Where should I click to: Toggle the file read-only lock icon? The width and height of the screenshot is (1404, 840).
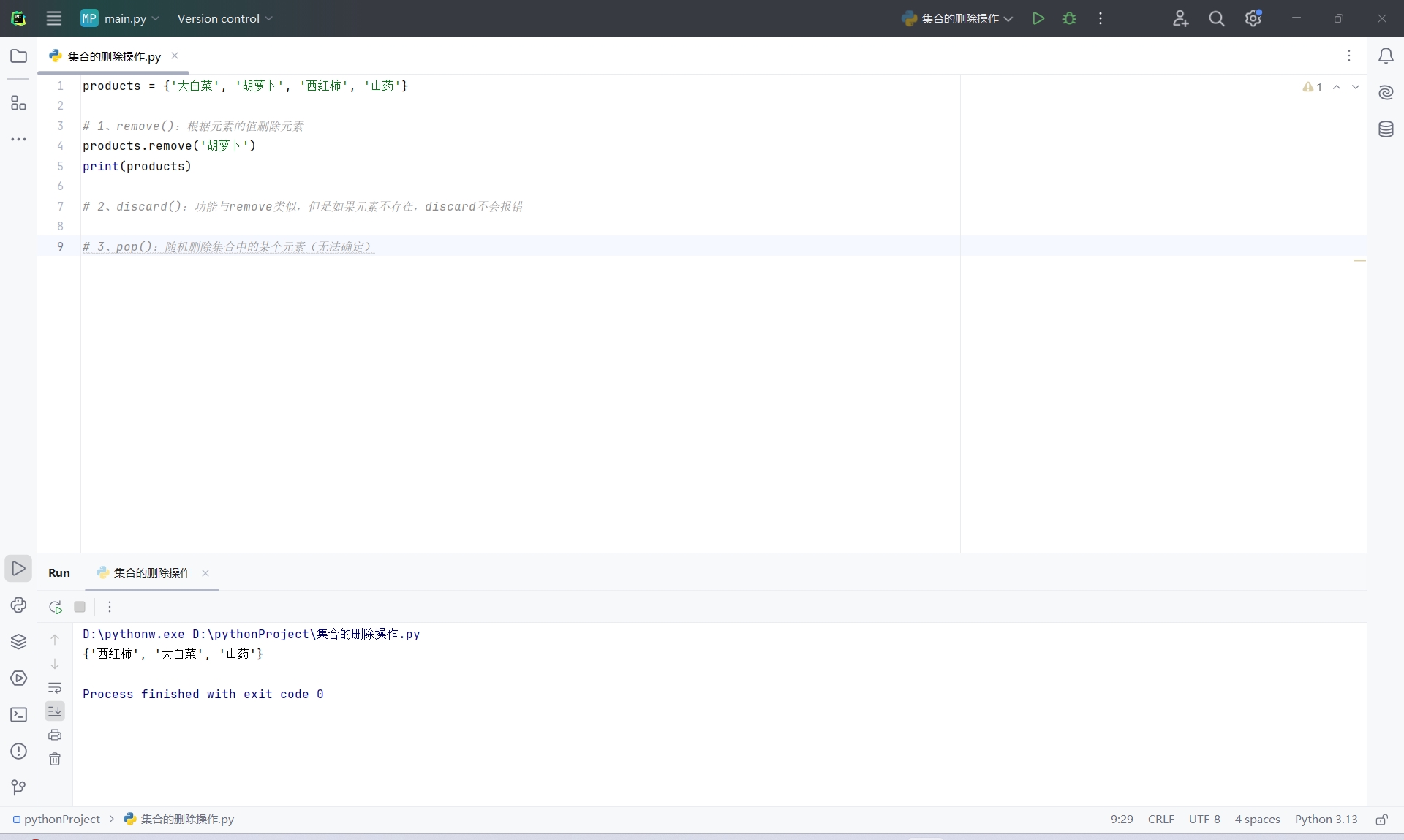(x=1381, y=820)
